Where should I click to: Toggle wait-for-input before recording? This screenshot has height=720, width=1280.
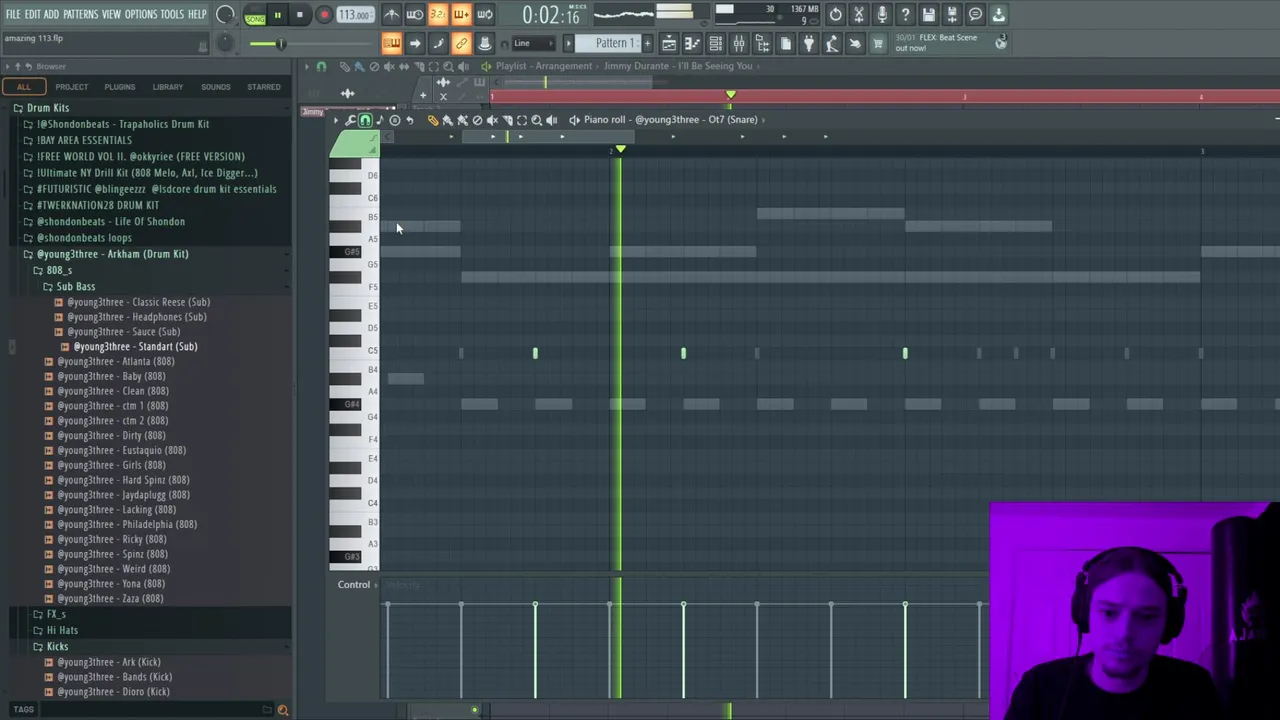[x=414, y=15]
